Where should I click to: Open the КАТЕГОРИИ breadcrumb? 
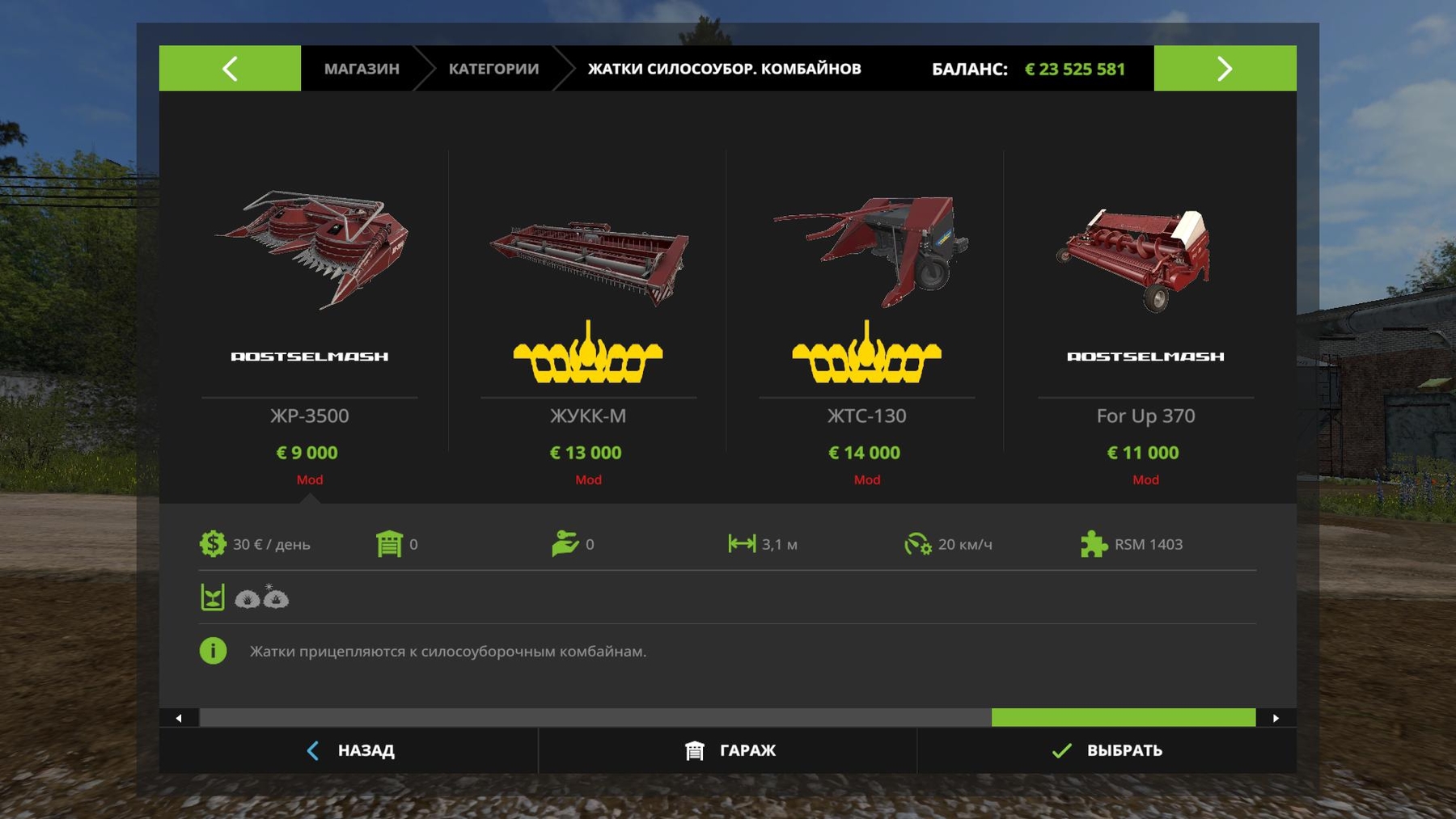(493, 69)
